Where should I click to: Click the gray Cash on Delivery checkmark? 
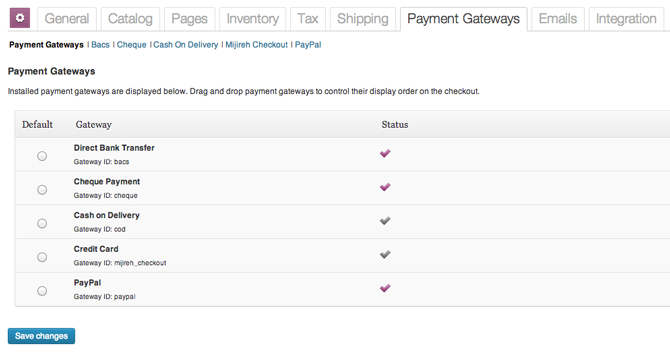(385, 221)
